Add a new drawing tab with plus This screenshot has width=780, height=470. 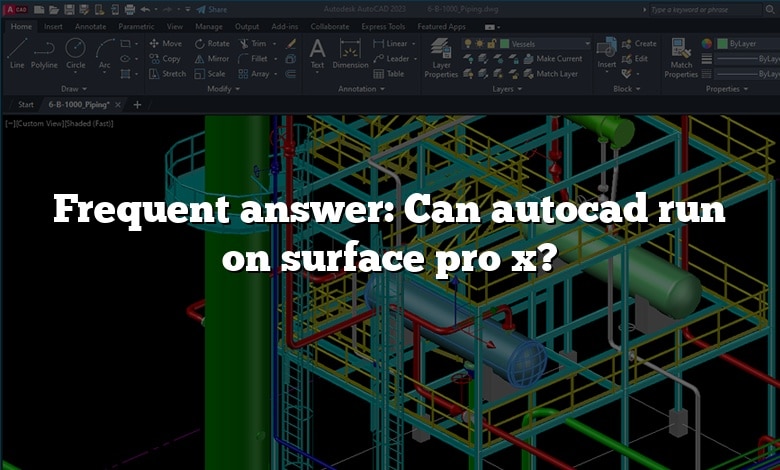pyautogui.click(x=137, y=104)
